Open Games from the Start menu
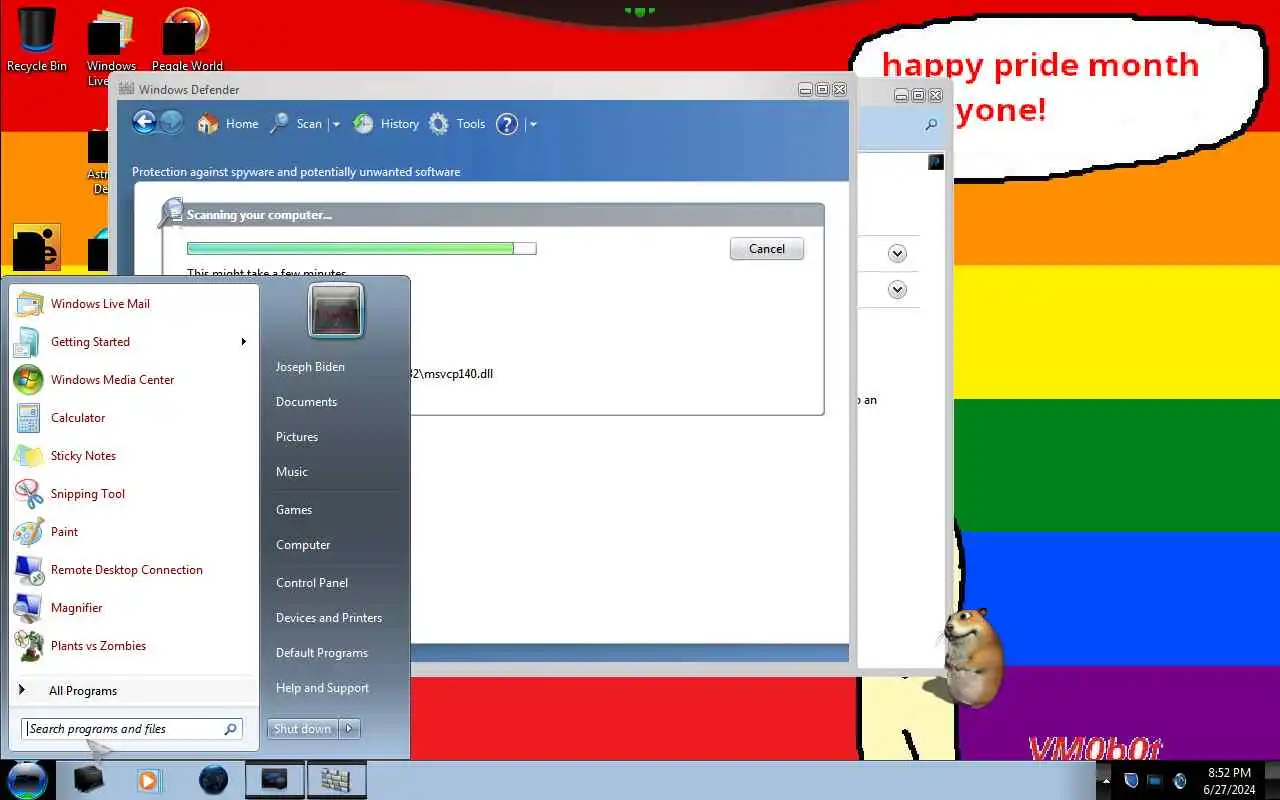Screen dimensions: 1280x800 pyautogui.click(x=294, y=510)
